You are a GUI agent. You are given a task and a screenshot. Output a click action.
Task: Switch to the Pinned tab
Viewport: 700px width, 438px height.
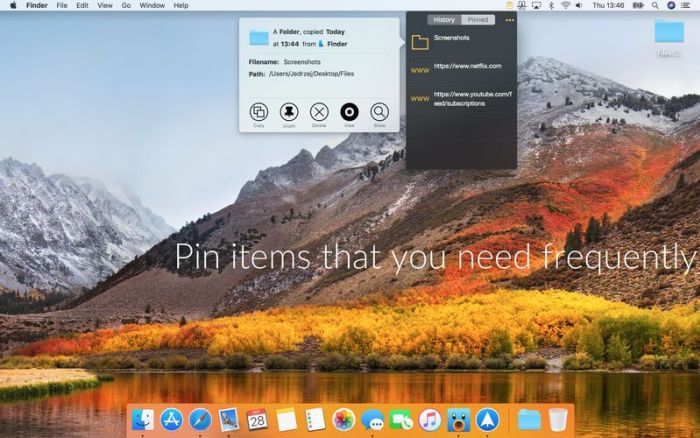click(478, 20)
